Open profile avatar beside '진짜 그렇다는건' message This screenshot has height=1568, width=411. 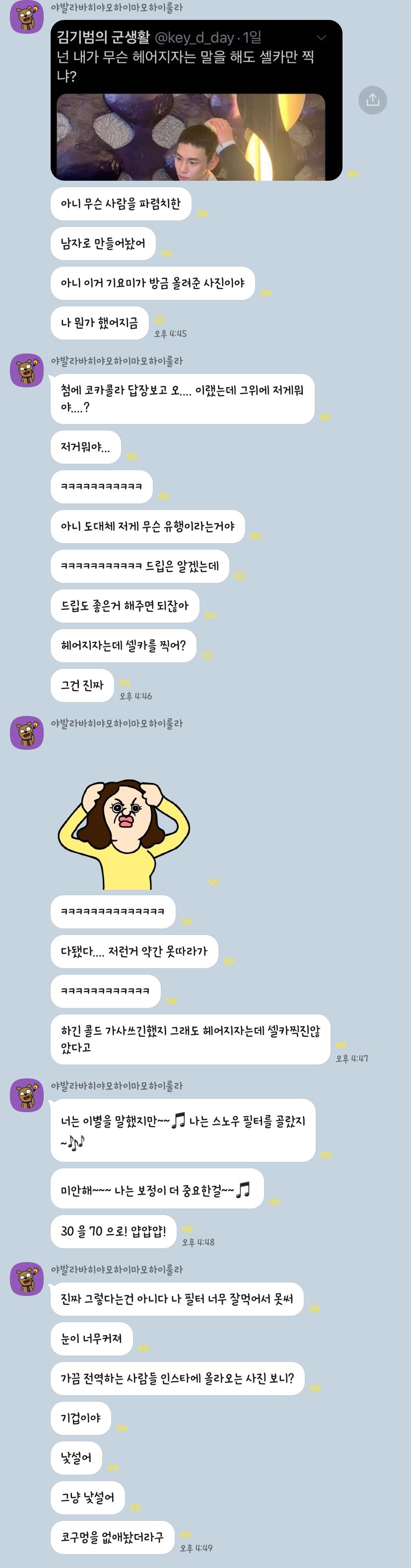(x=27, y=1278)
